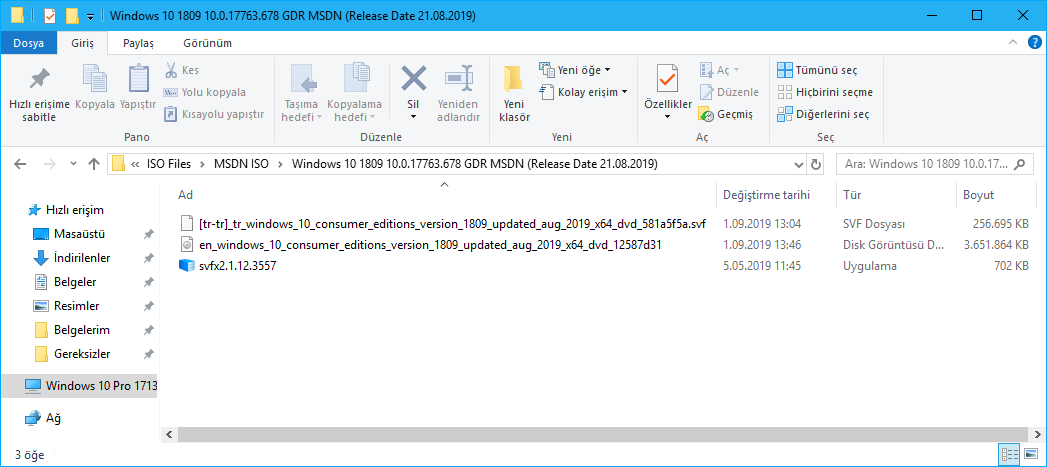Click Kısayolu yapıştır
The image size is (1047, 467).
214,114
